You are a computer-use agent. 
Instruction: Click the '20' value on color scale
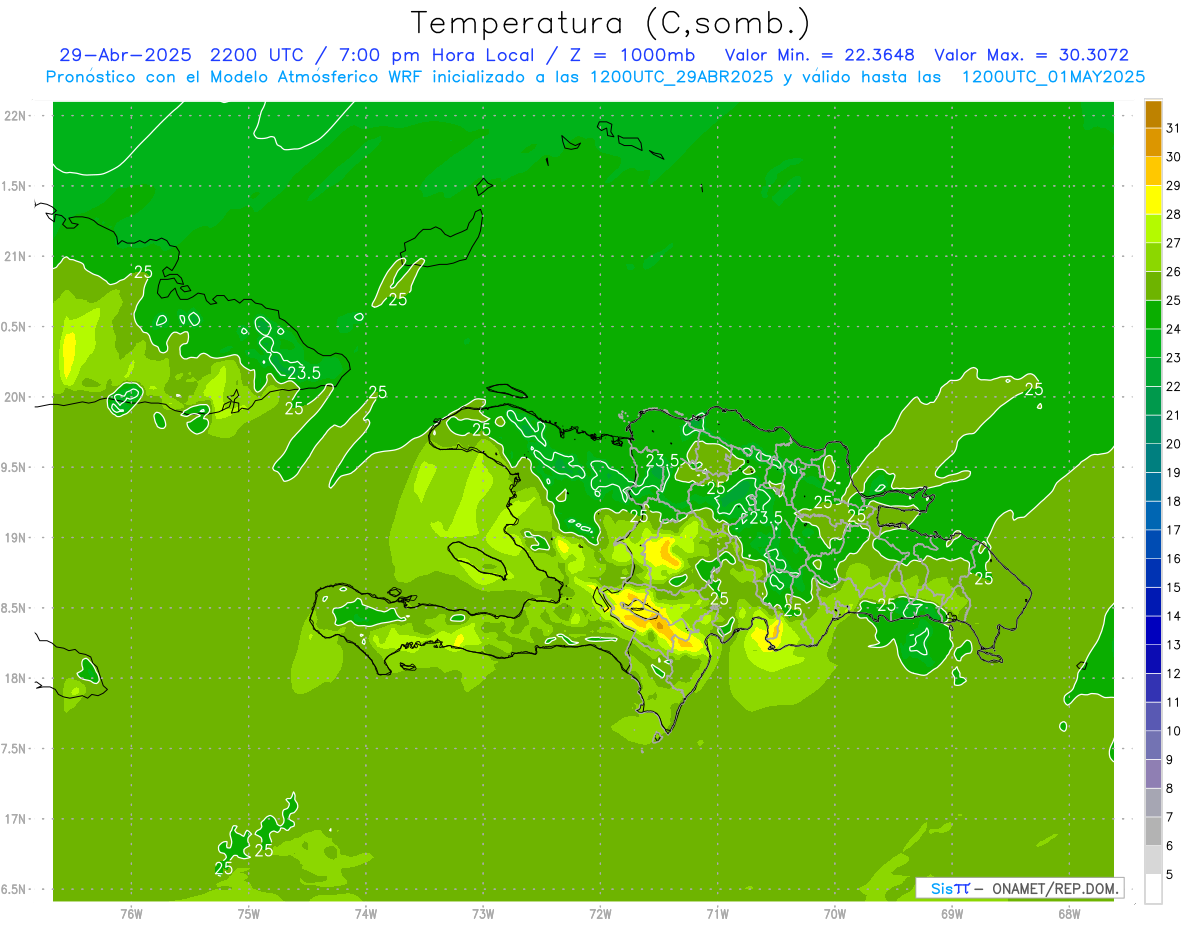1174,444
